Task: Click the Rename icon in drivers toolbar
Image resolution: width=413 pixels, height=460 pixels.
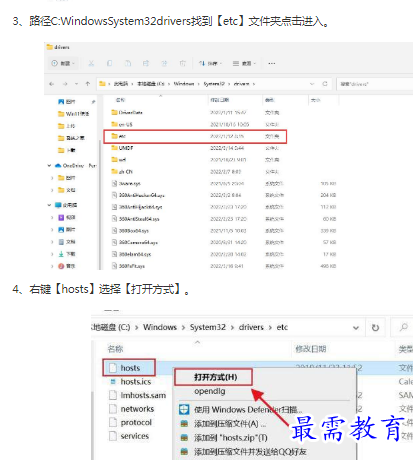Action: pos(146,63)
